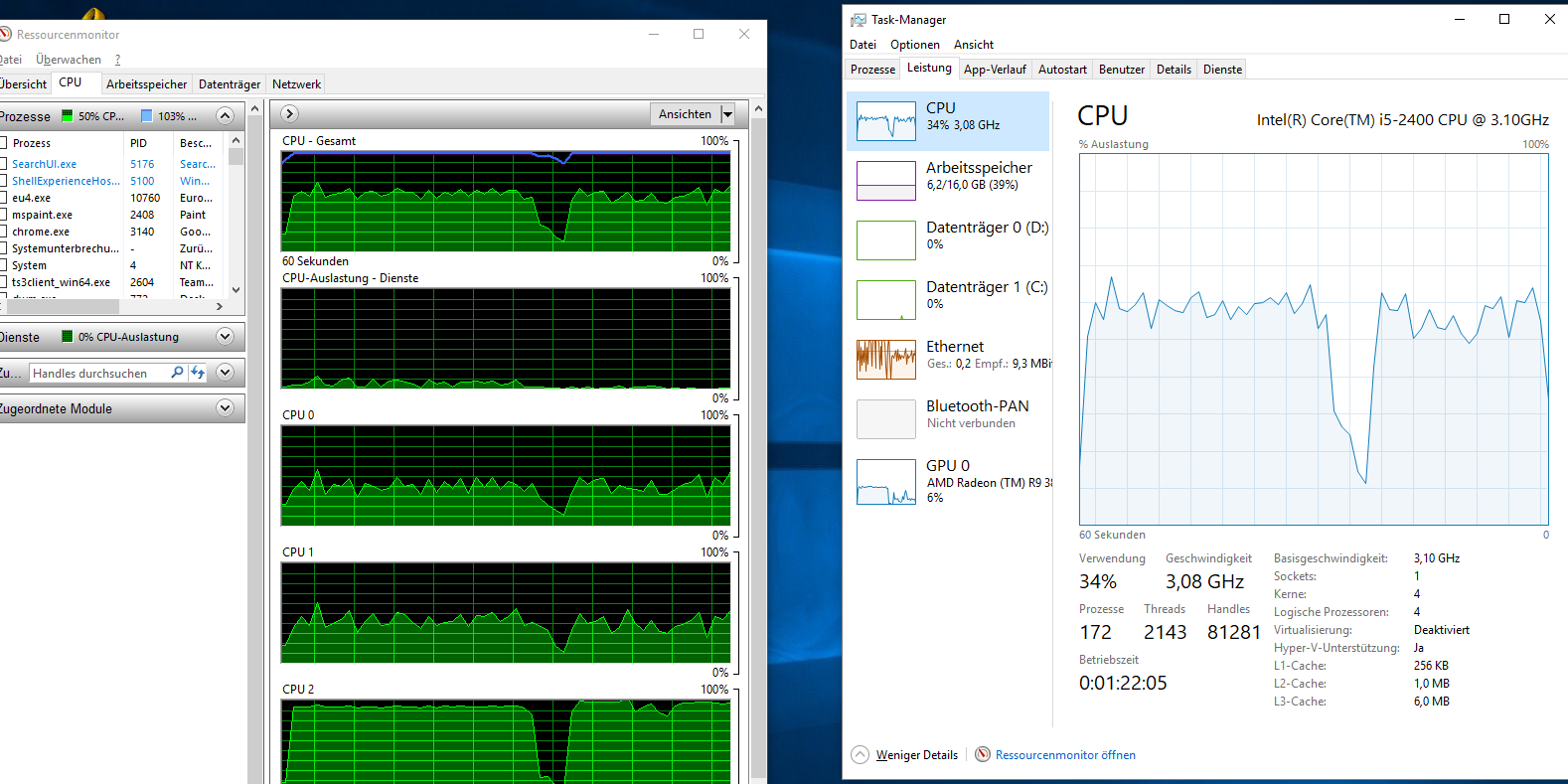Open Datenträger tab in Ressourcenmonitor
The width and height of the screenshot is (1568, 784).
tap(230, 84)
